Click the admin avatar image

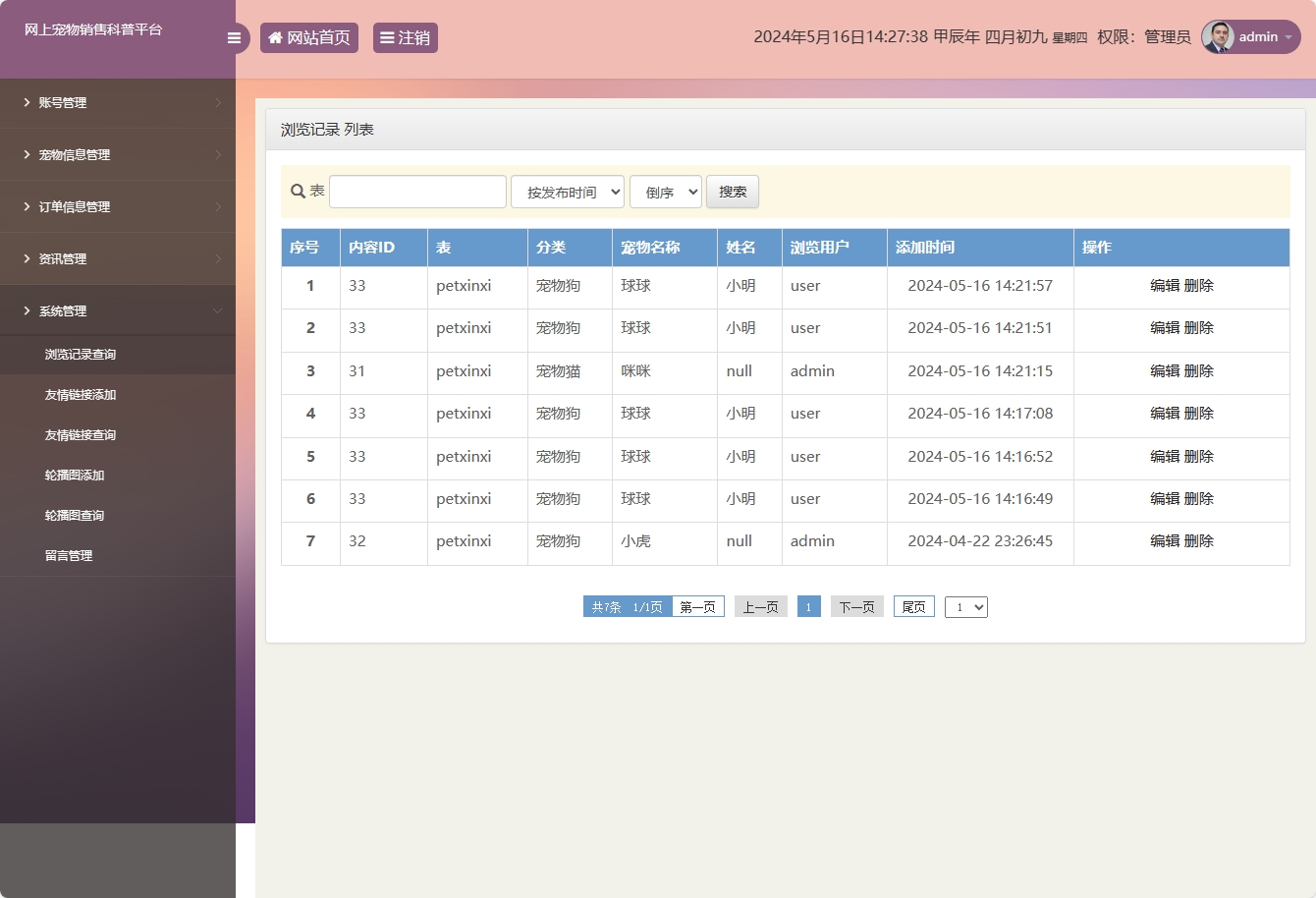point(1218,37)
